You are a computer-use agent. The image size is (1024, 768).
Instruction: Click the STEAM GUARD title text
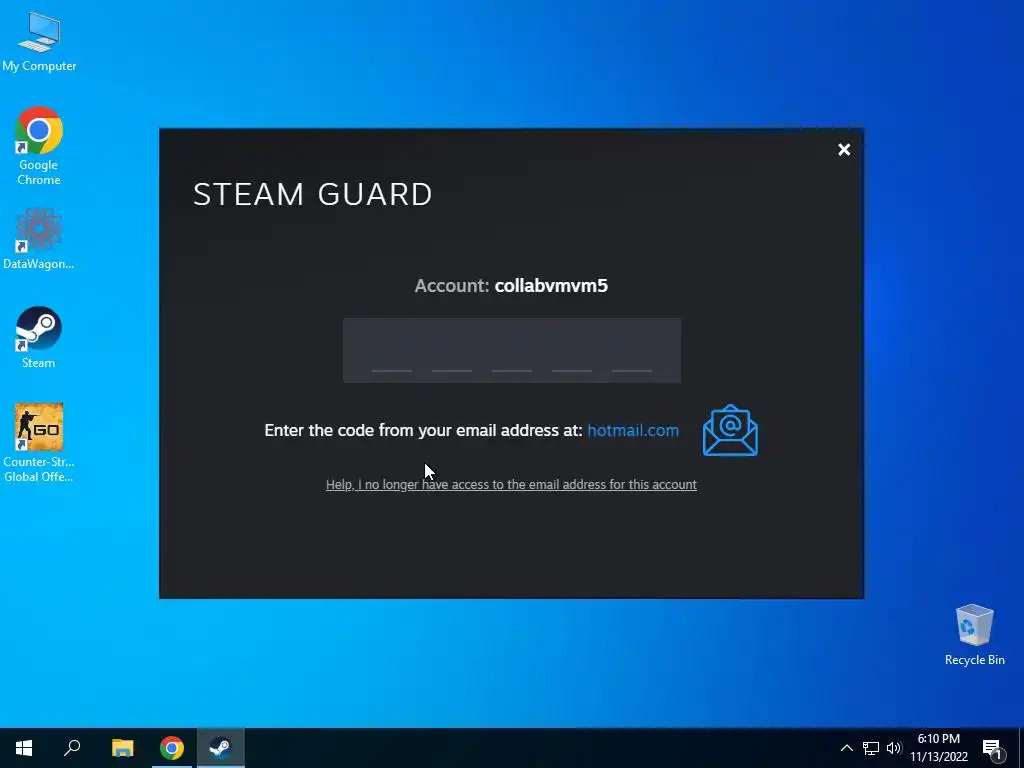tap(313, 194)
